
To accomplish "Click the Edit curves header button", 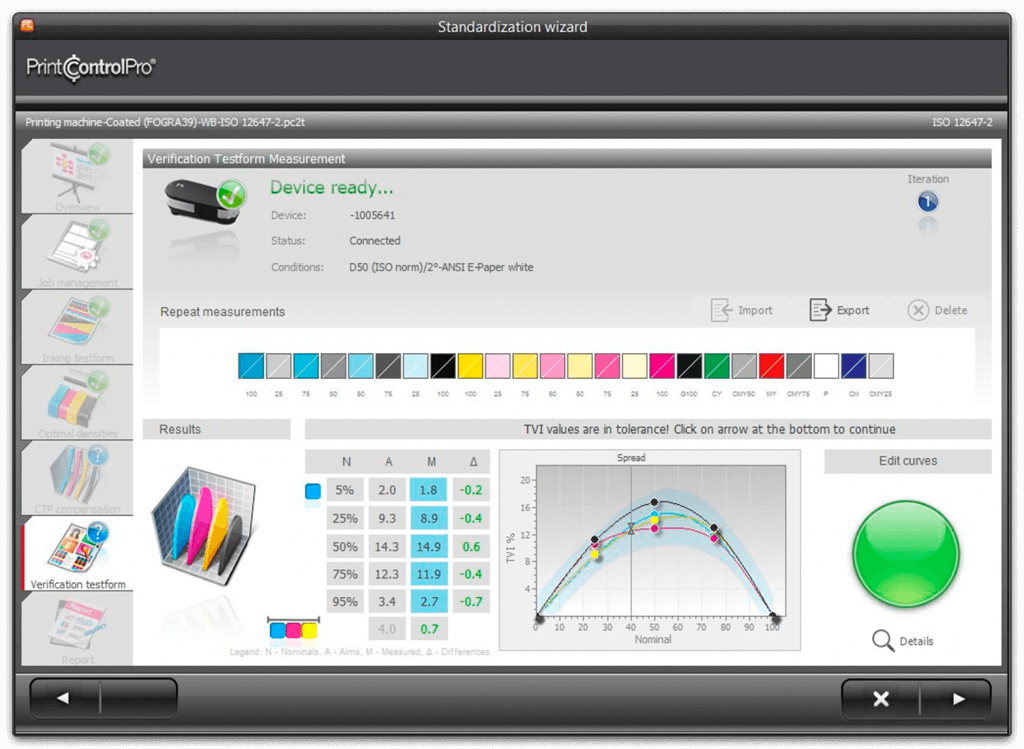I will pos(907,461).
